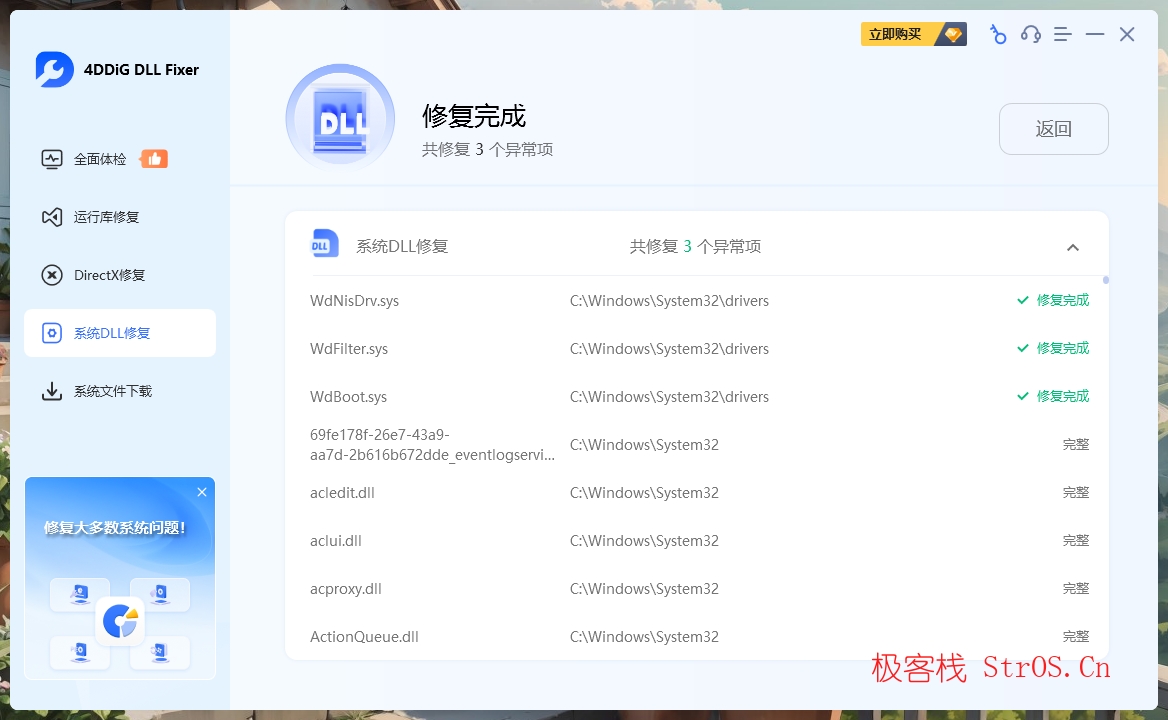Close the 修复大多数系统问题 promo banner
The image size is (1168, 720).
click(202, 492)
